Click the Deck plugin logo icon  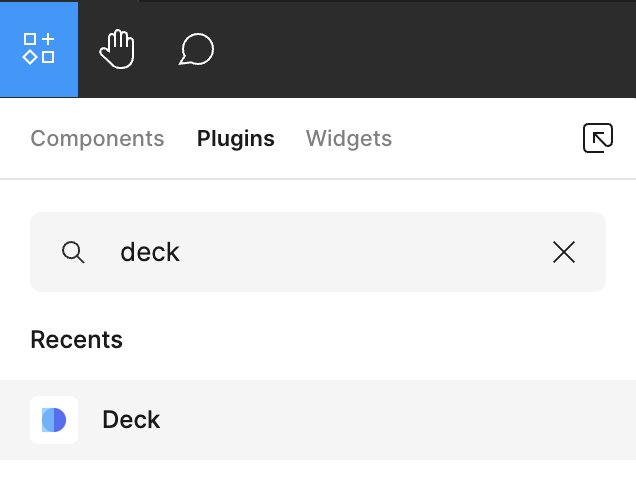(x=54, y=420)
